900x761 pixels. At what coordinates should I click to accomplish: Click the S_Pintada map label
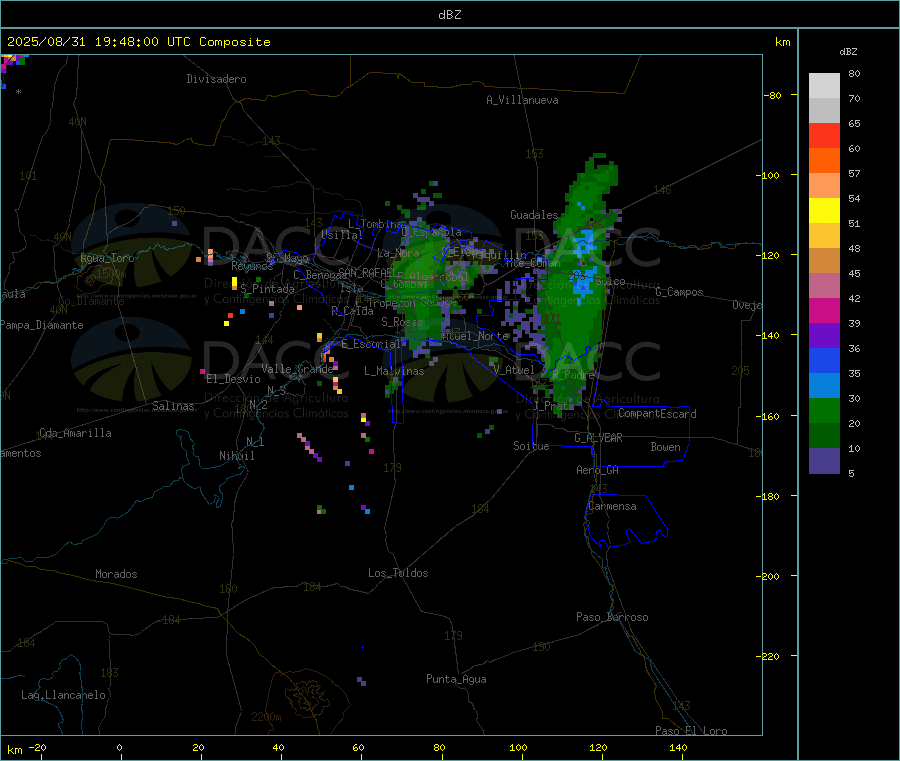pos(267,289)
